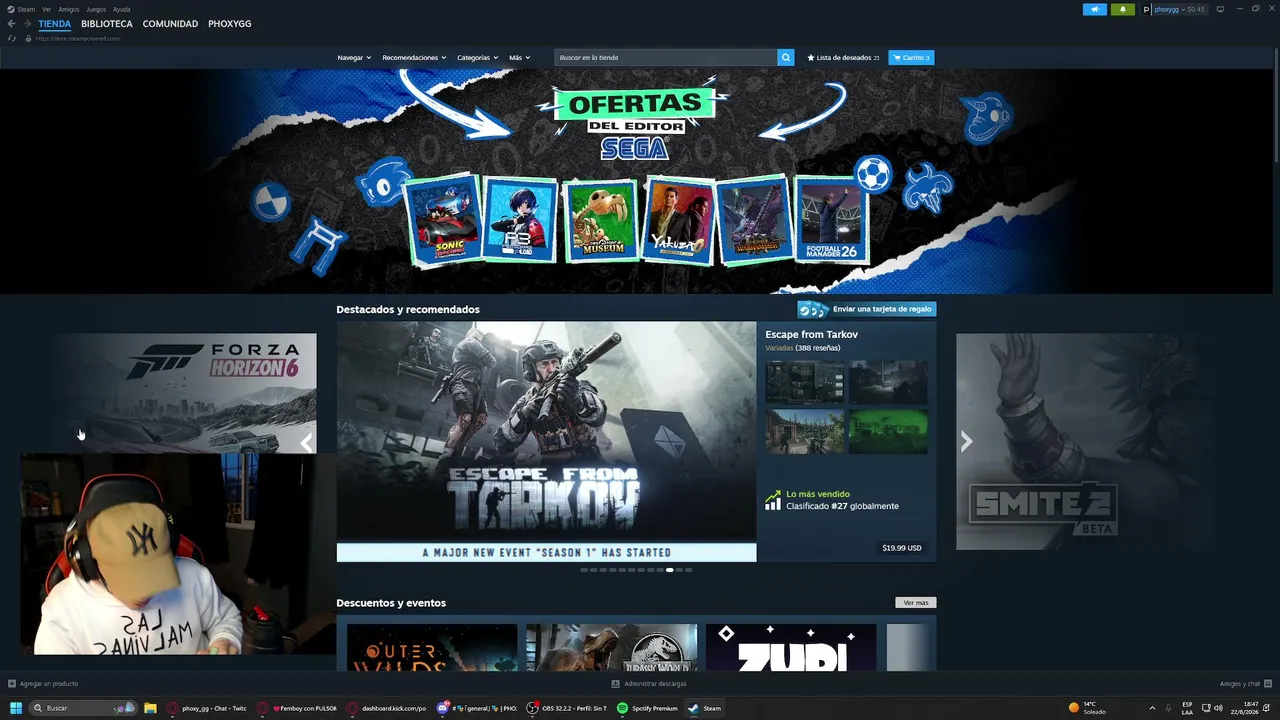
Task: Open the Ver menu
Action: click(46, 9)
